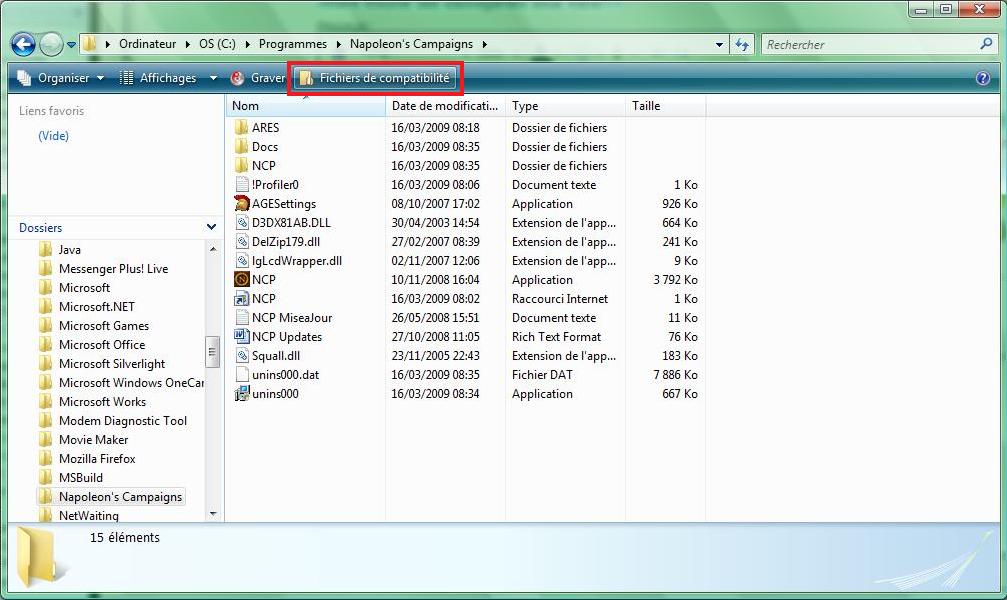The width and height of the screenshot is (1007, 600).
Task: Click Fichiers de compatibilité button
Action: tap(375, 78)
